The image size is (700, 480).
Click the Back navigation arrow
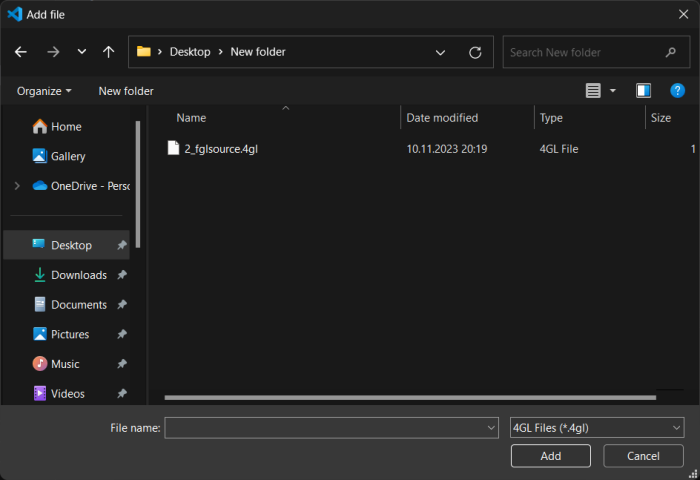tap(21, 52)
